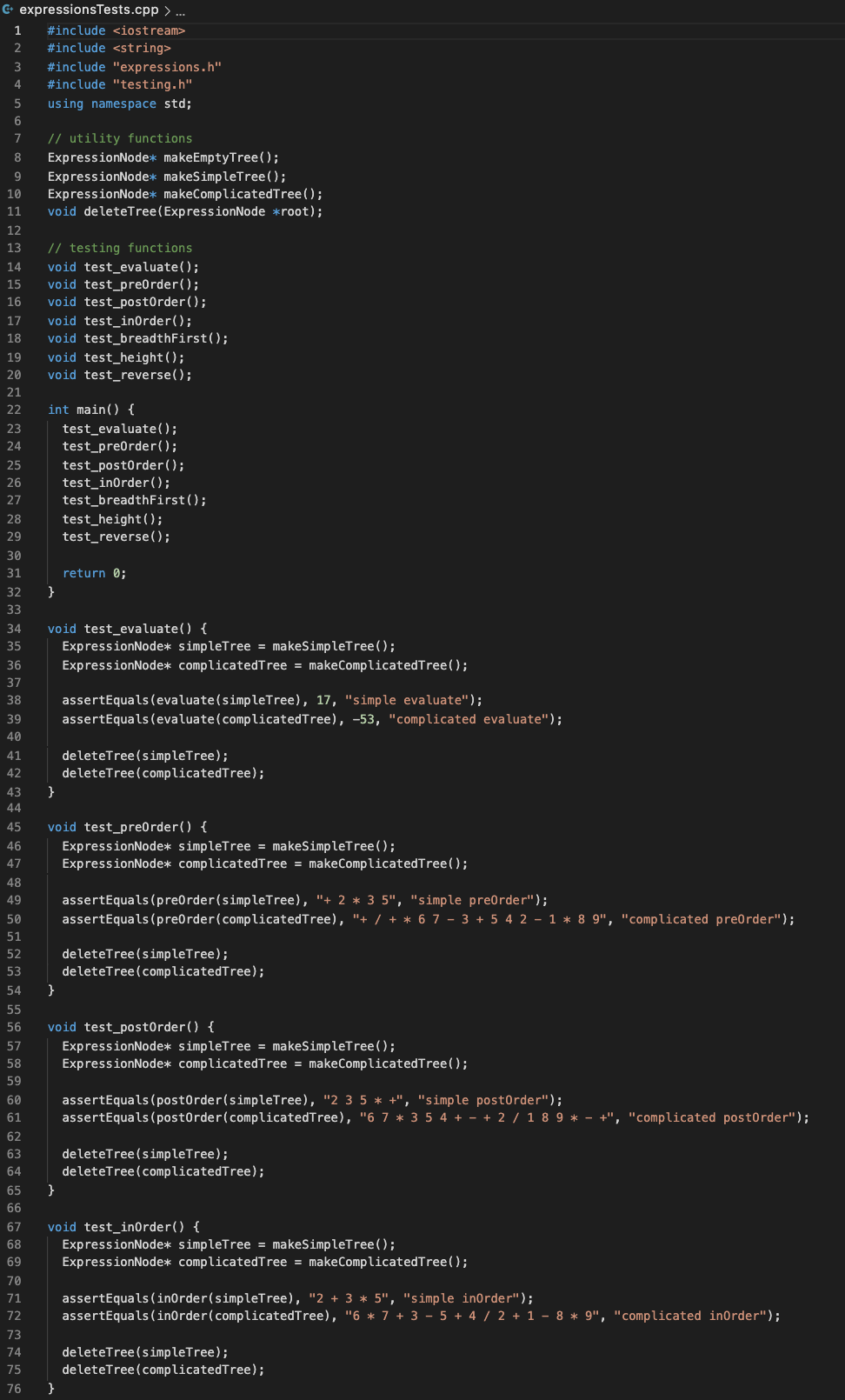Click the test_postOrder() call on line 25

[x=123, y=465]
